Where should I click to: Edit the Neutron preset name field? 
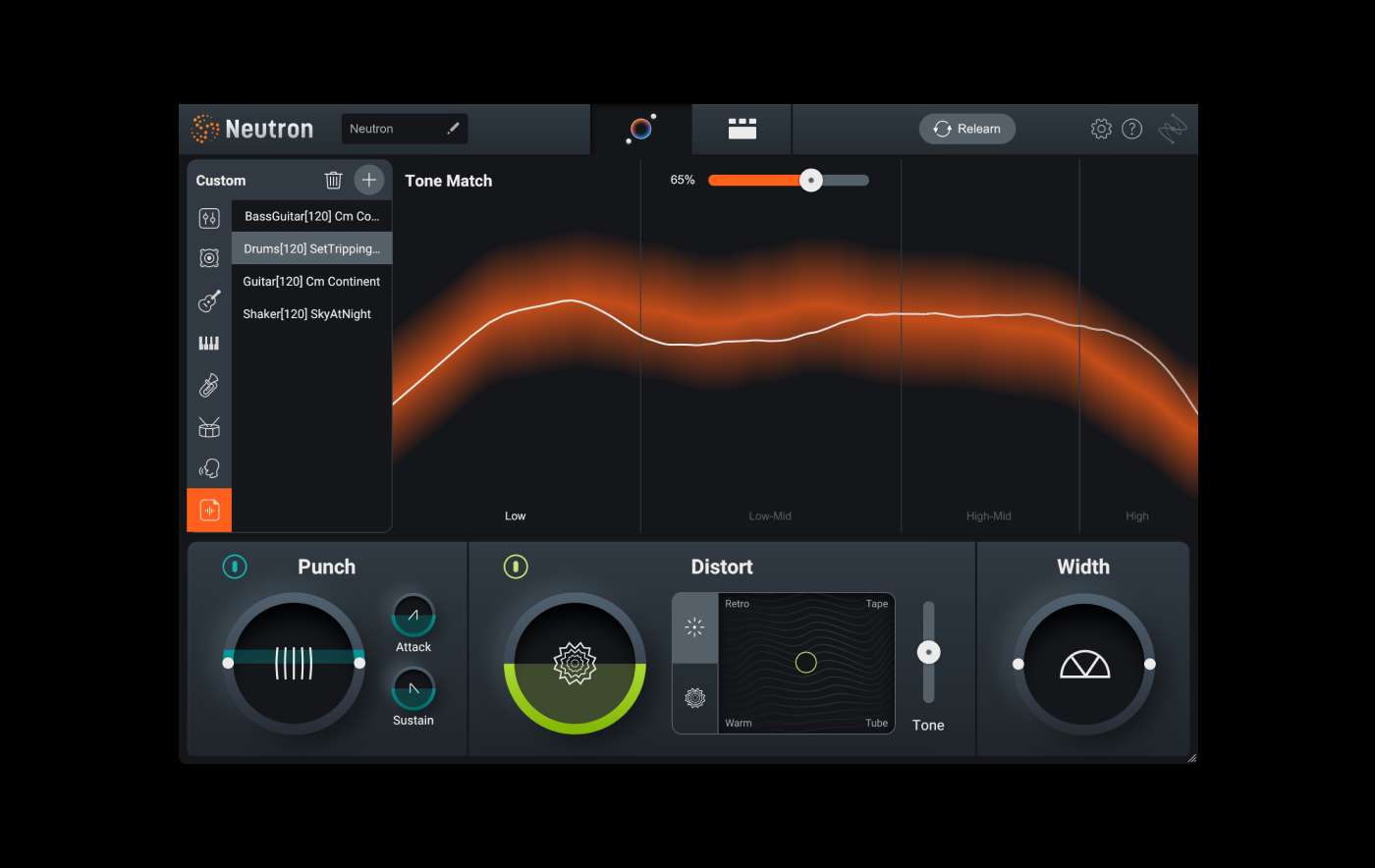click(405, 129)
